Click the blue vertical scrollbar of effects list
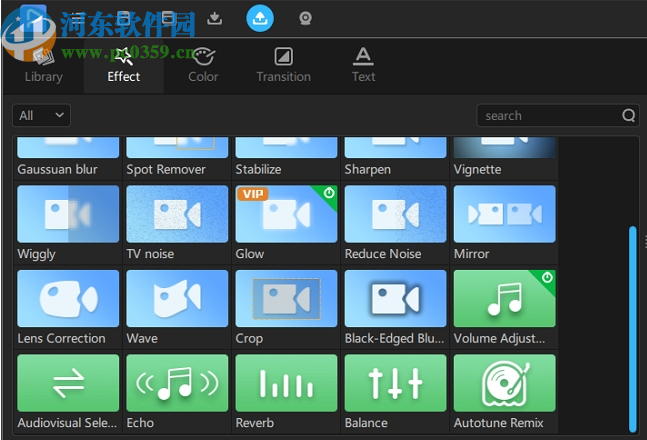This screenshot has width=647, height=440. [632, 329]
